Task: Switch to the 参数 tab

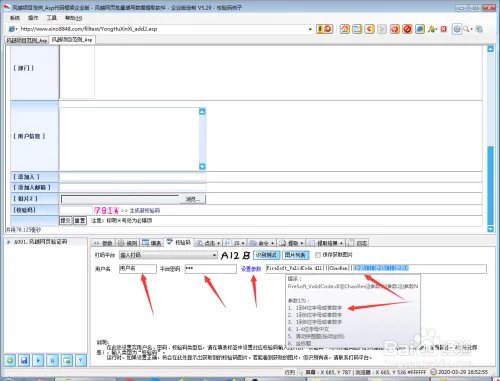Action: tap(103, 243)
